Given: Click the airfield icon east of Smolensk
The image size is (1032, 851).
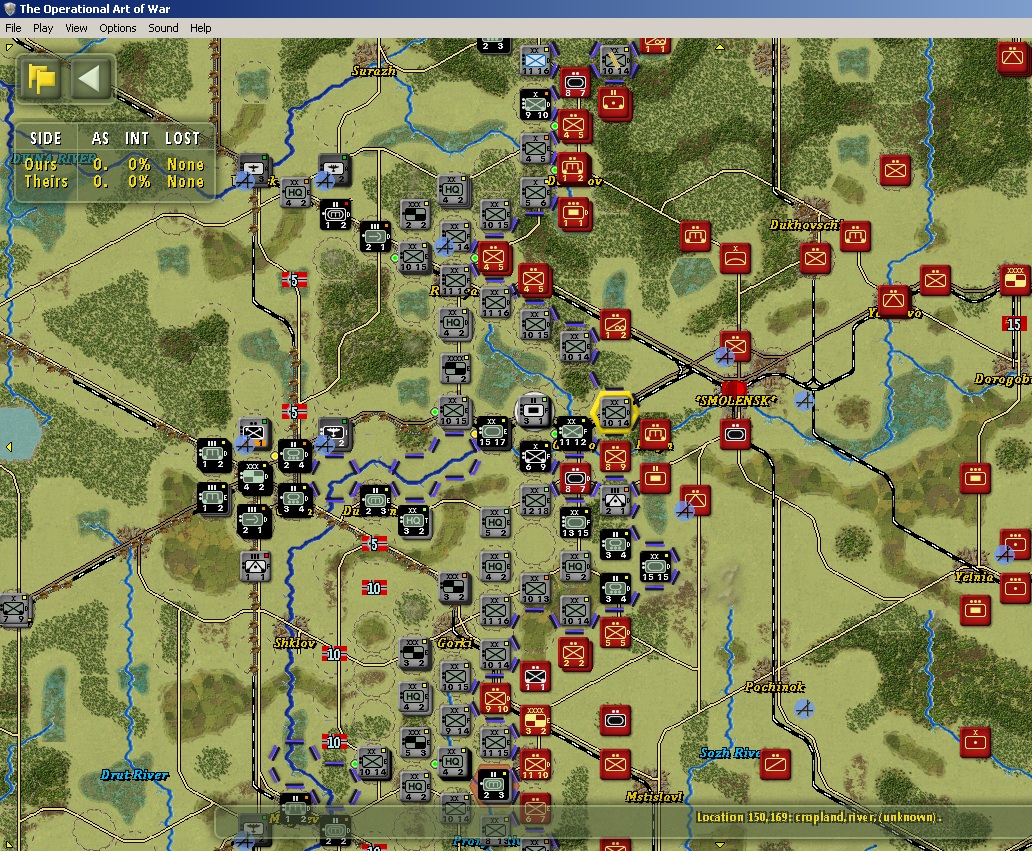Looking at the screenshot, I should click(x=804, y=400).
